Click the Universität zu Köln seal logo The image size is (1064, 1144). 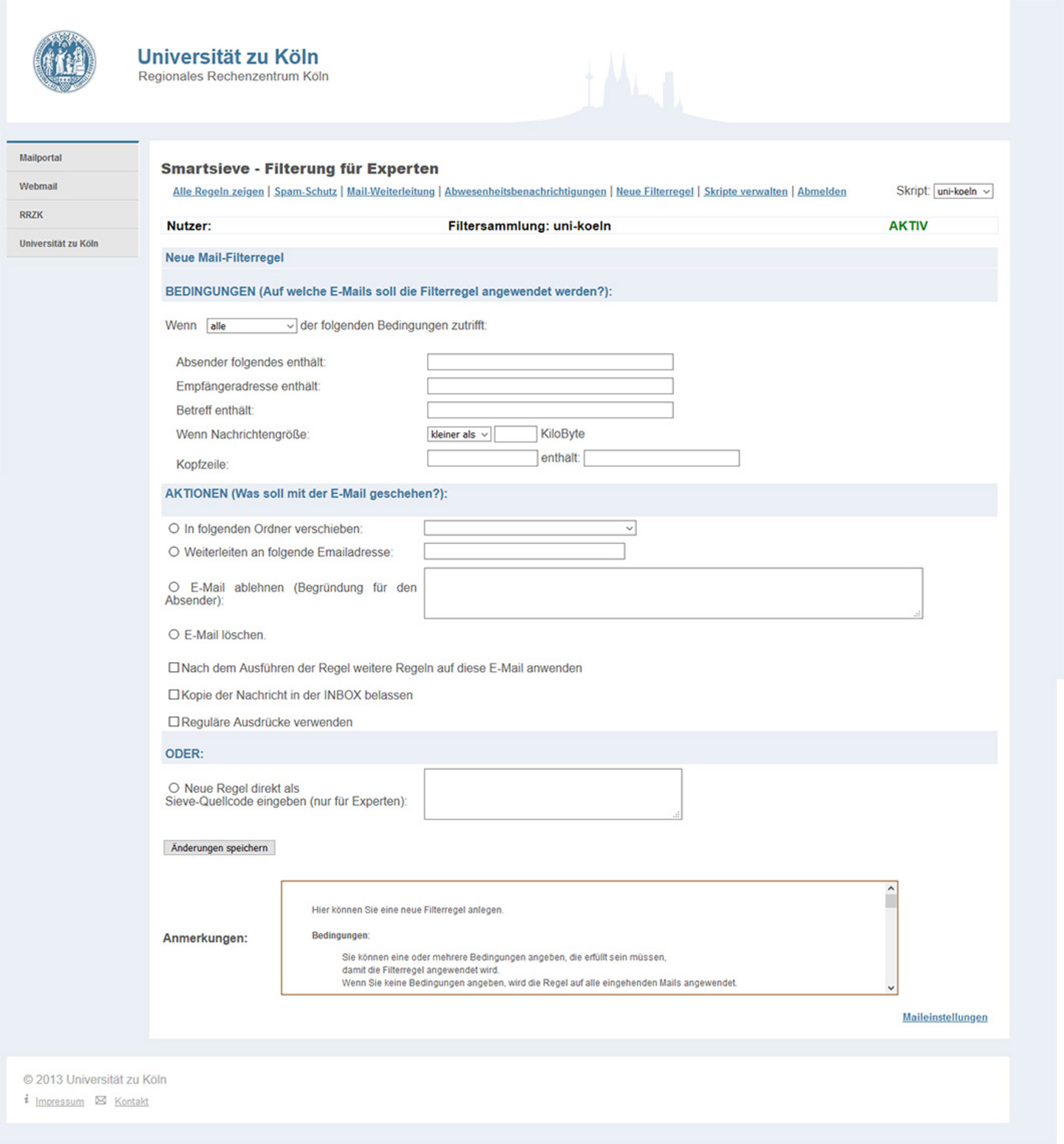click(x=64, y=61)
